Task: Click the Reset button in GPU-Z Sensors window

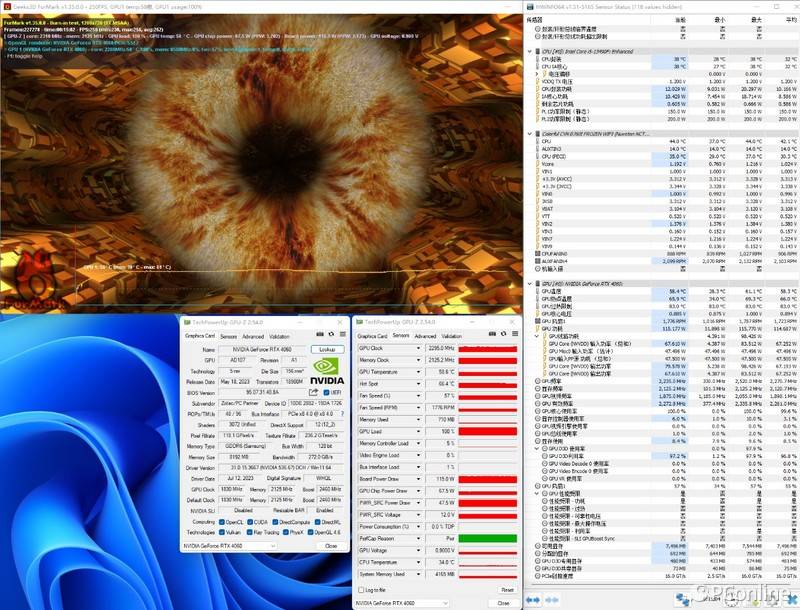Action: tap(507, 590)
